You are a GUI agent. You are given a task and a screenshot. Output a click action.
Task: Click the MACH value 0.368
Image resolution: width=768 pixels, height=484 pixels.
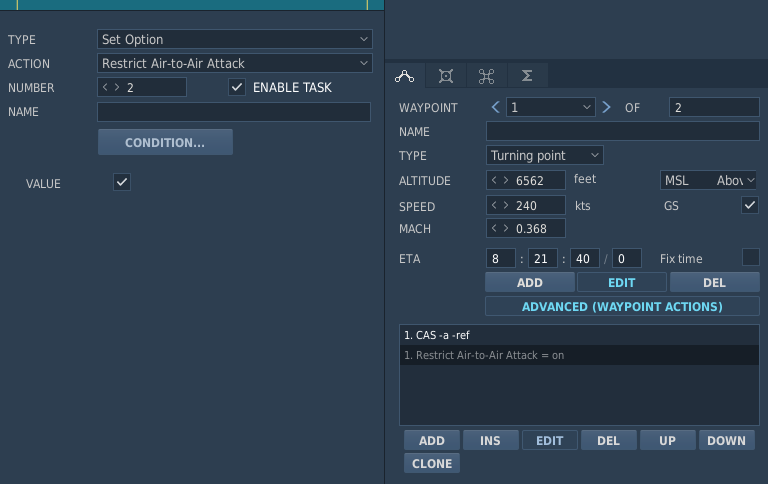(x=531, y=229)
